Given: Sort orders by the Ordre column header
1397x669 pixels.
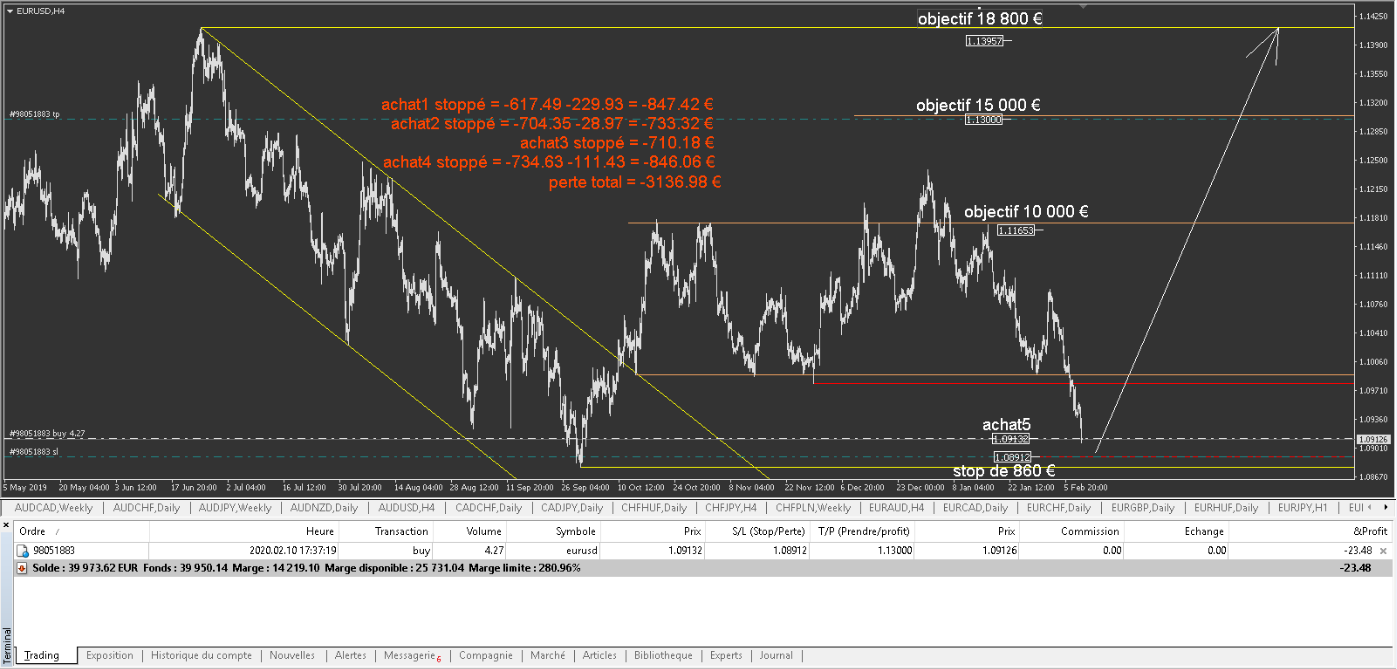Looking at the screenshot, I should [81, 532].
